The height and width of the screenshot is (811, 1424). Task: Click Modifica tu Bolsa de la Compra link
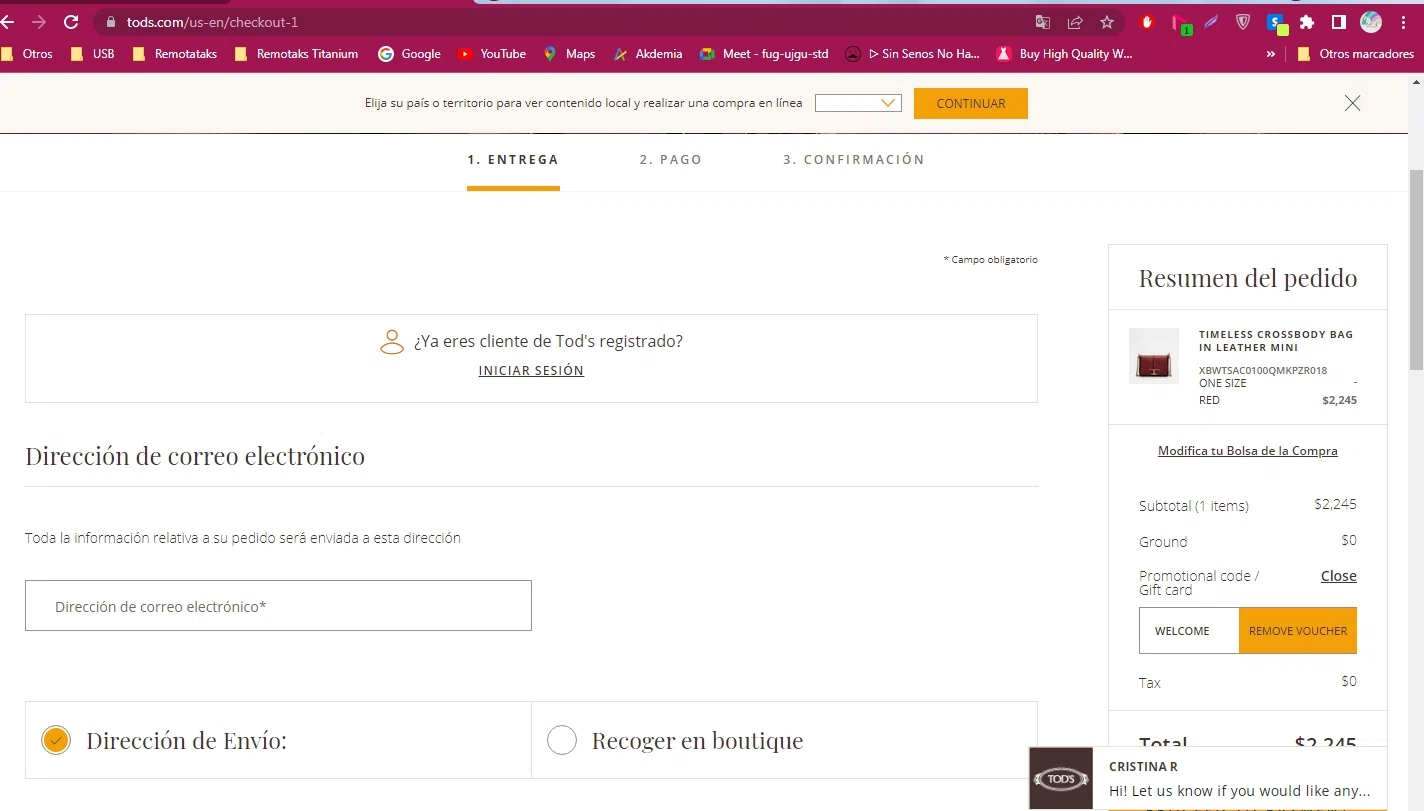click(1248, 451)
